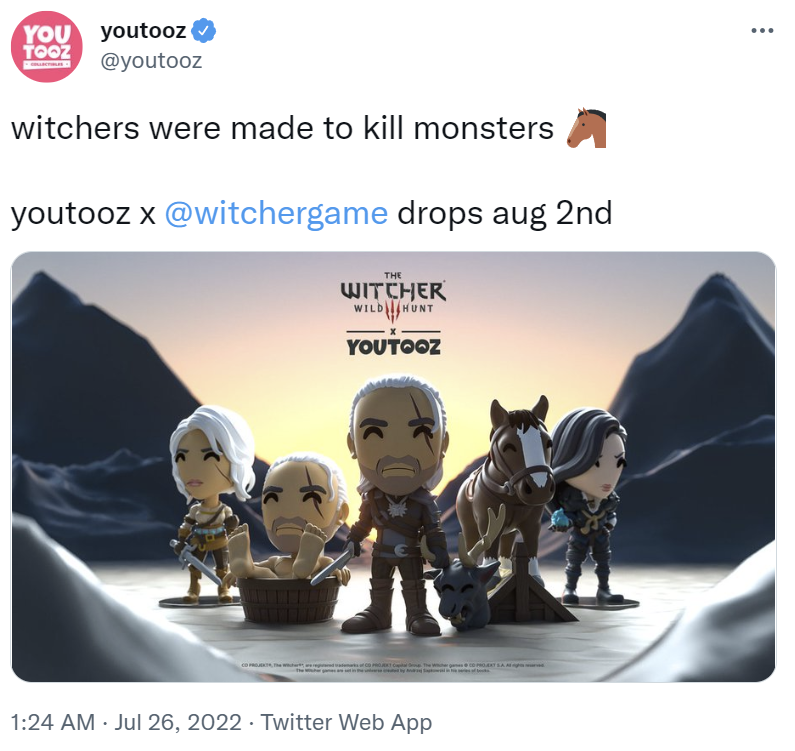
Task: Click the blue verified badge
Action: pos(204,31)
